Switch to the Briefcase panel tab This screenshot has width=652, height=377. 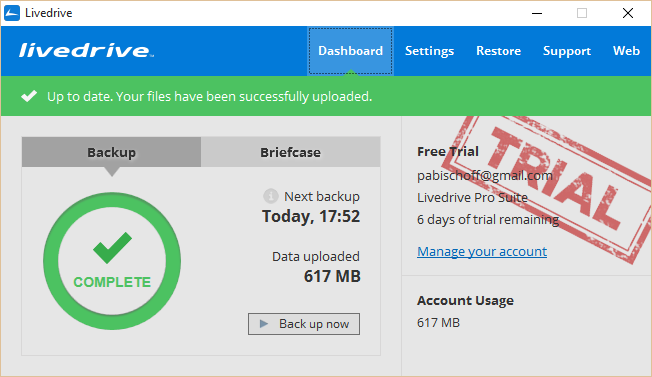[x=290, y=152]
